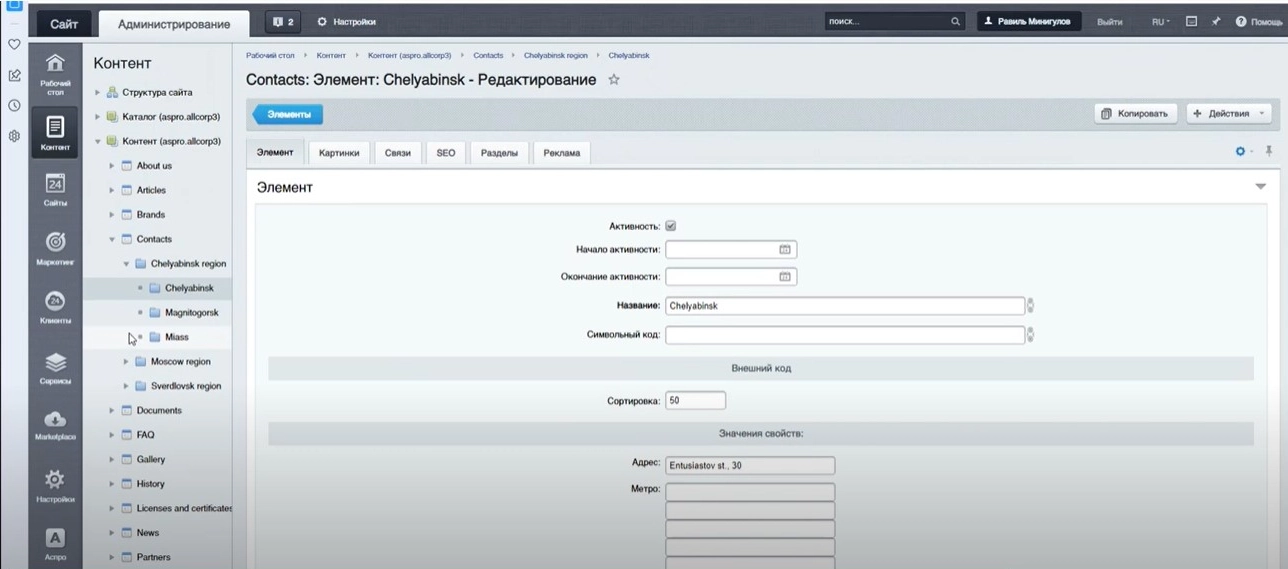
Task: Click the edit pencil icon on far left strip
Action: pos(14,75)
